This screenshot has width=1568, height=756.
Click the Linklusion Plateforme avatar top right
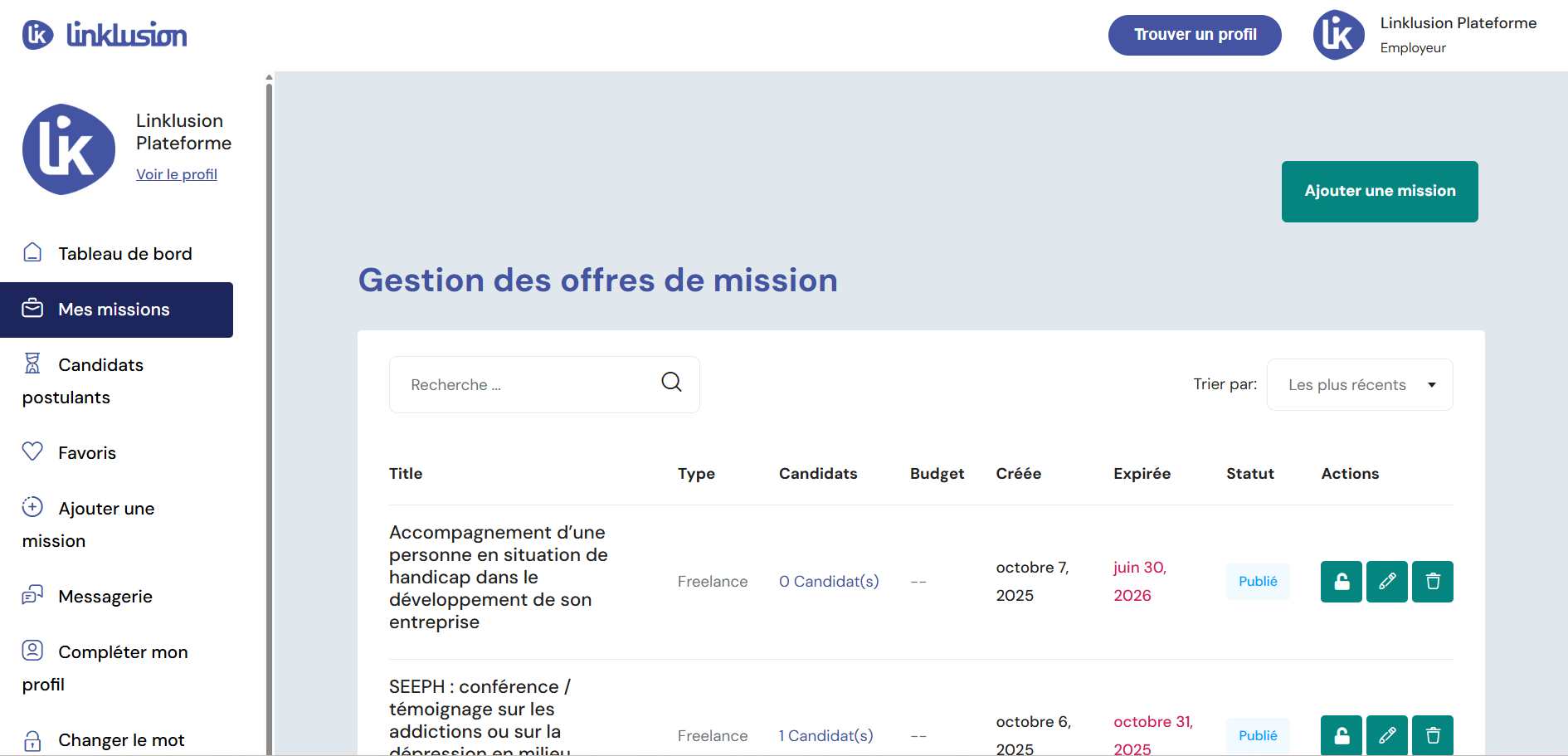point(1338,34)
